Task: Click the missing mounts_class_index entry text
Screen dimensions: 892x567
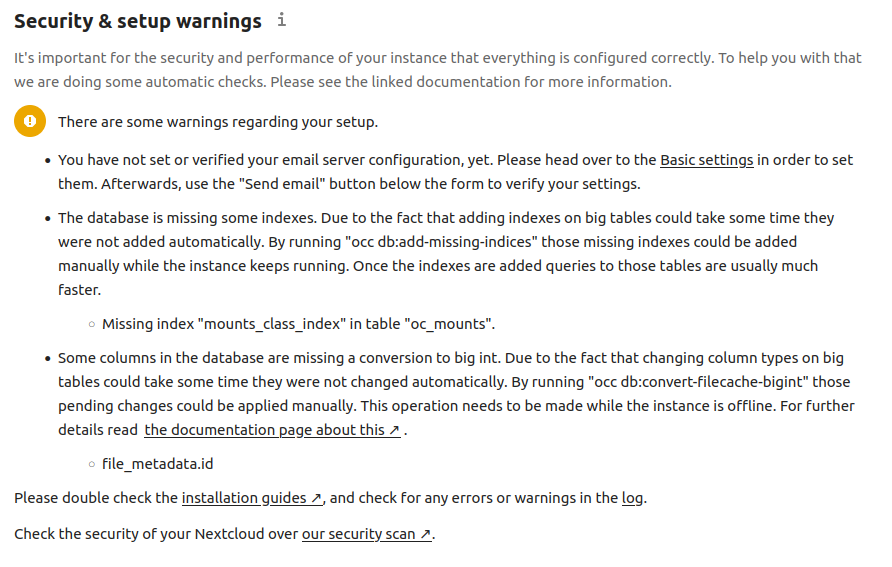Action: [x=299, y=324]
